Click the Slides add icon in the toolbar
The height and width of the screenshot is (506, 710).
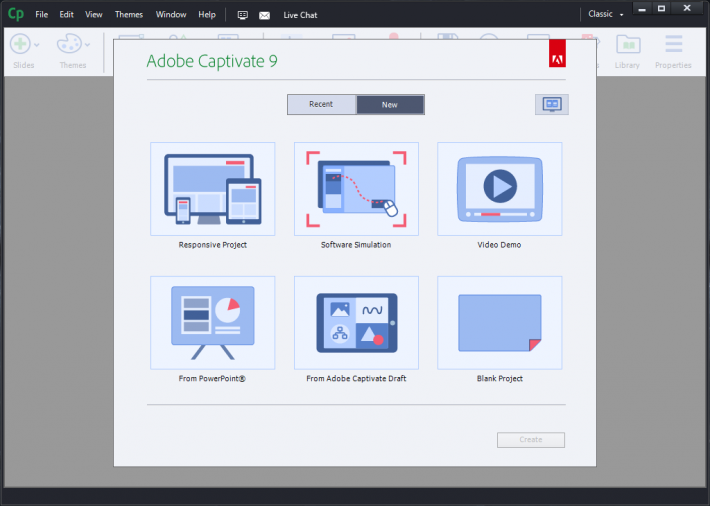click(x=20, y=44)
